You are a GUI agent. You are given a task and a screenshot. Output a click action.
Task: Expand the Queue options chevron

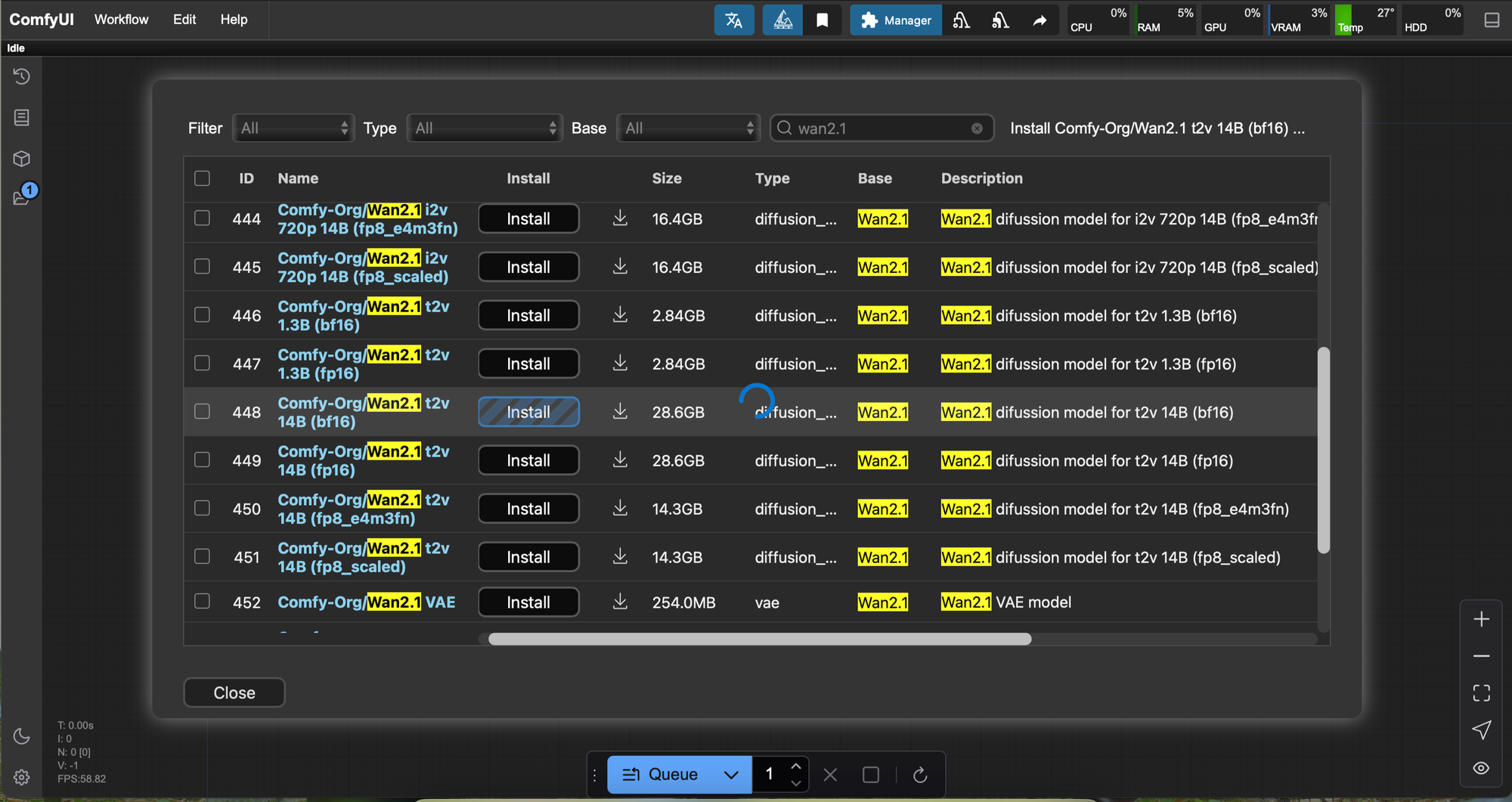pos(731,775)
